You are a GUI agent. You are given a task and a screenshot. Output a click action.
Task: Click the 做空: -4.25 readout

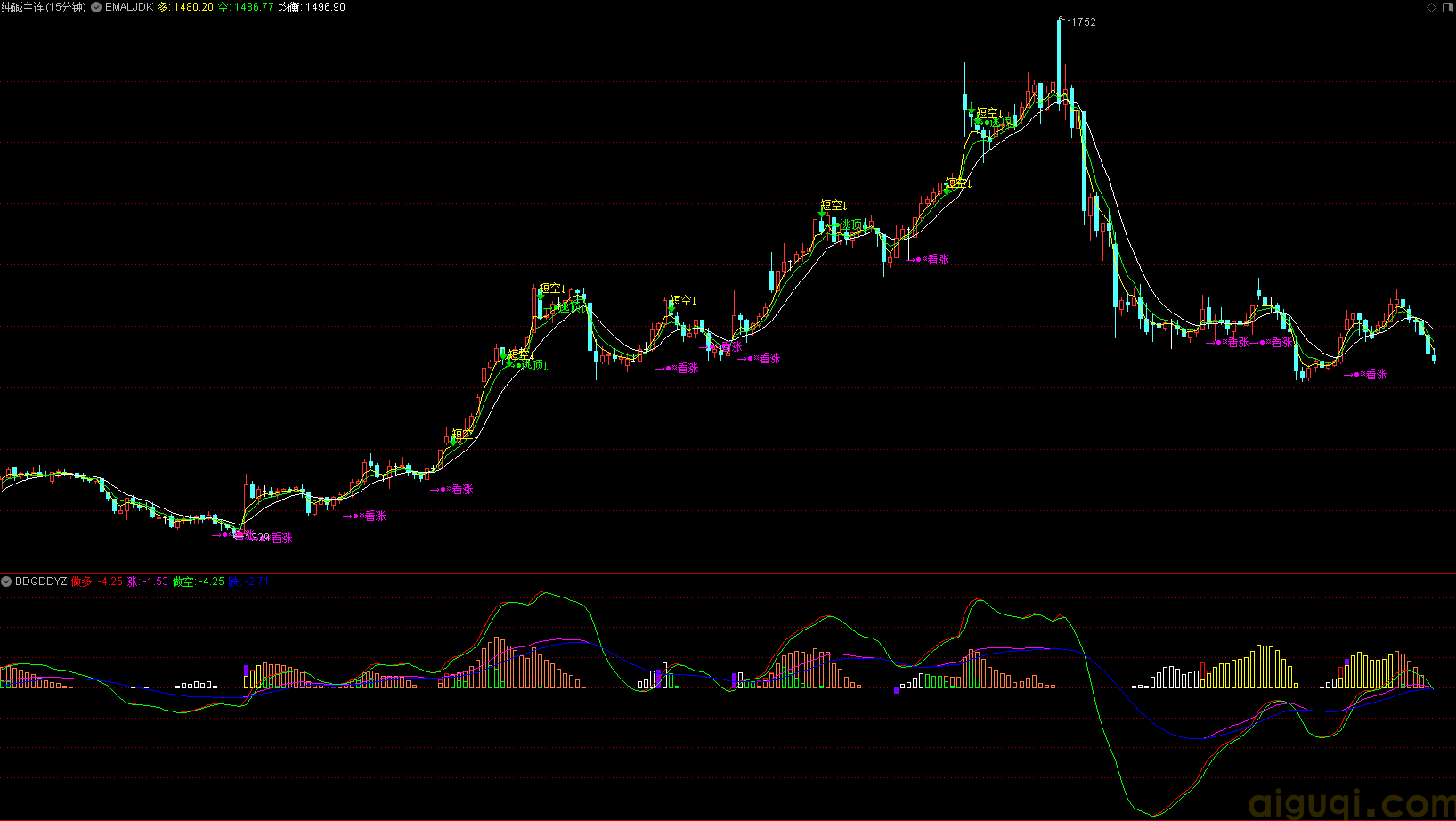point(199,581)
